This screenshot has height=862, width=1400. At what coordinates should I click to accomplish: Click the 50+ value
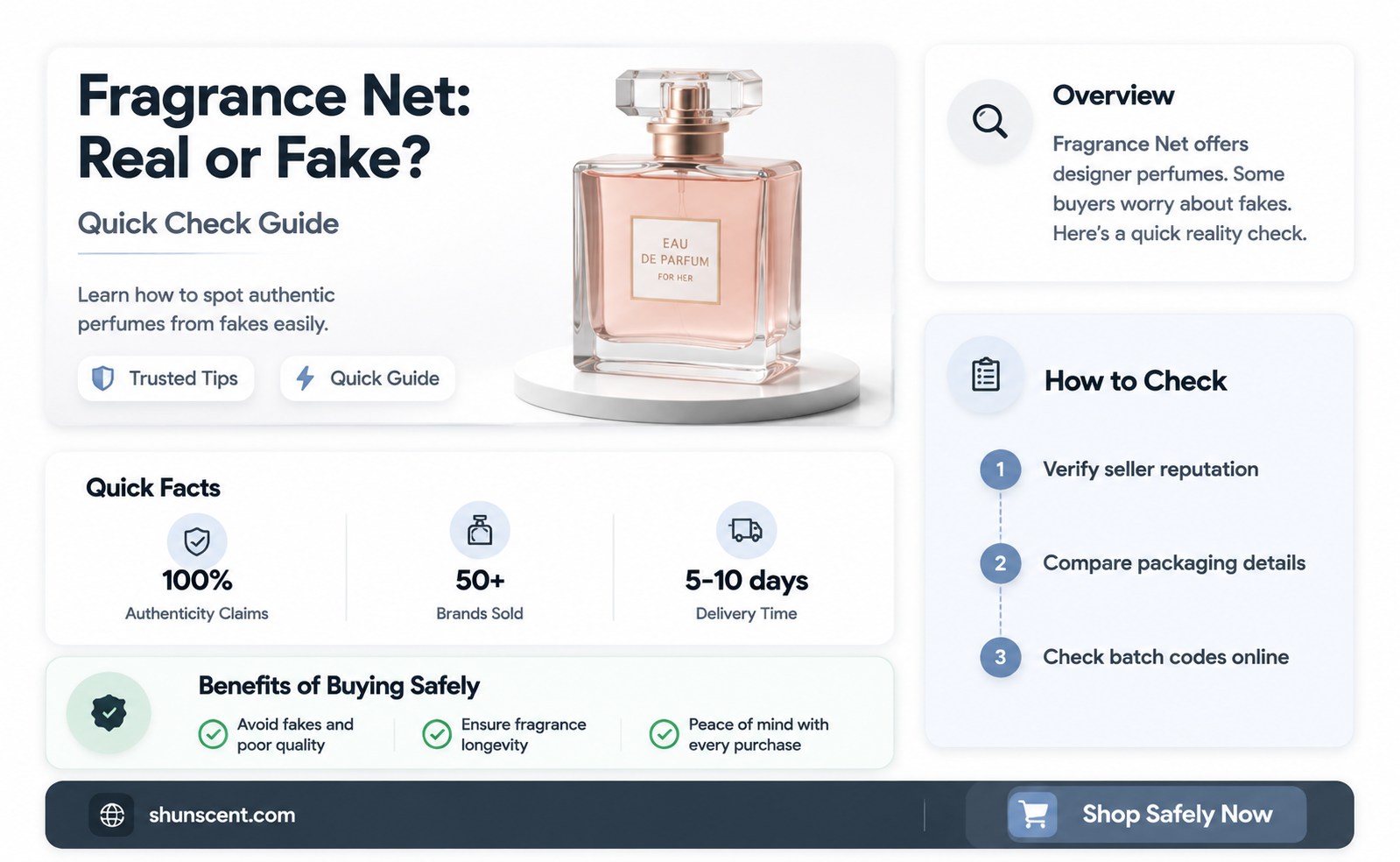click(480, 580)
